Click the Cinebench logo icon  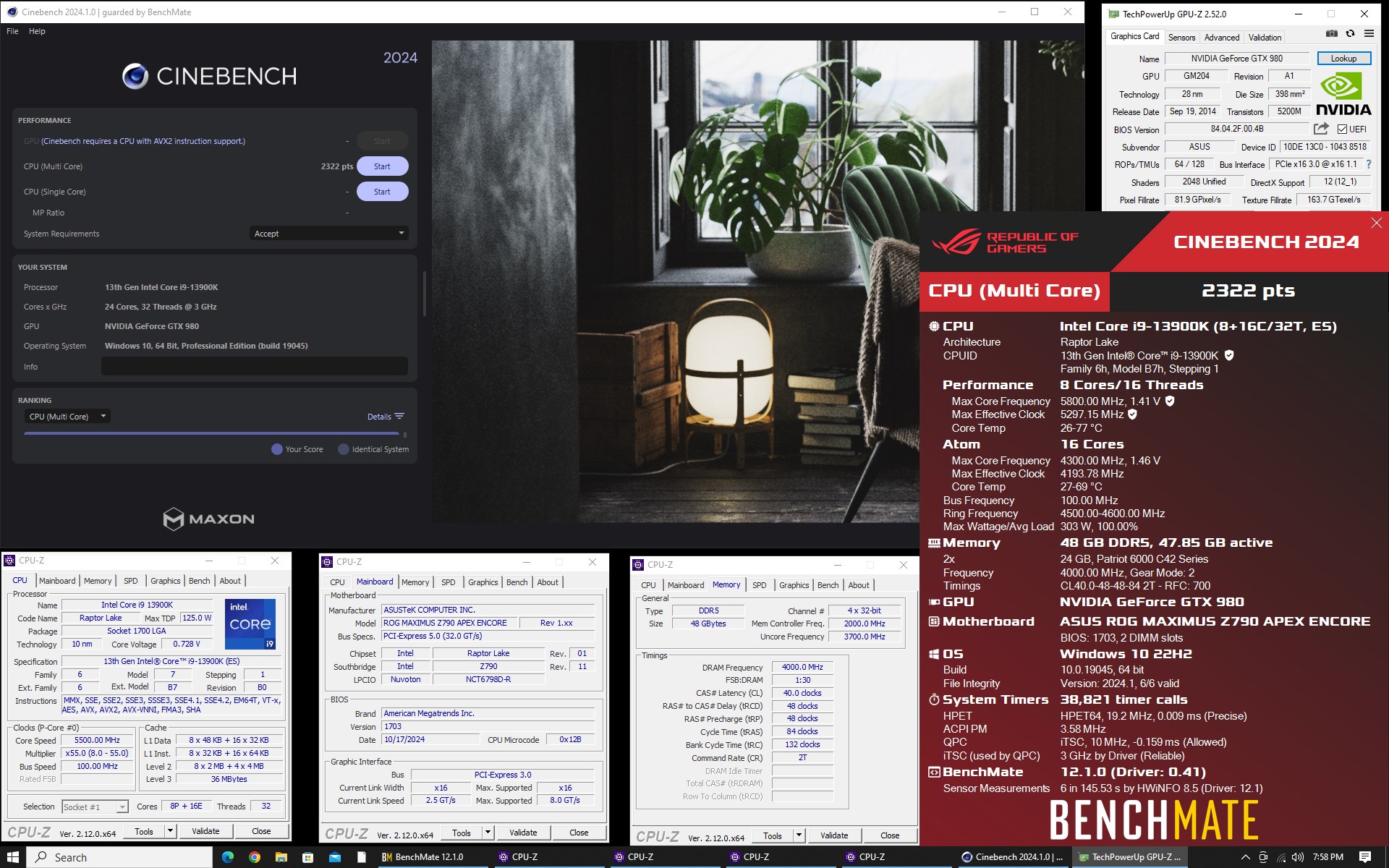tap(135, 76)
